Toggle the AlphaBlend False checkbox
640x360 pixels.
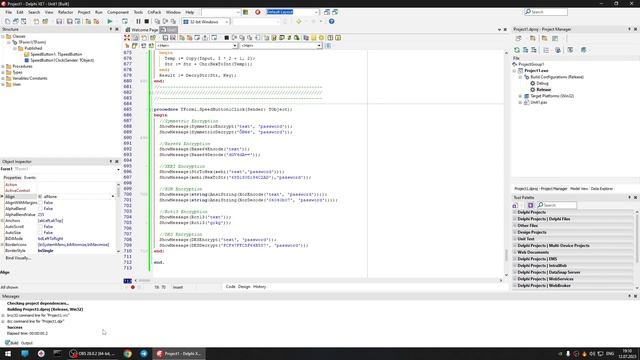point(40,209)
